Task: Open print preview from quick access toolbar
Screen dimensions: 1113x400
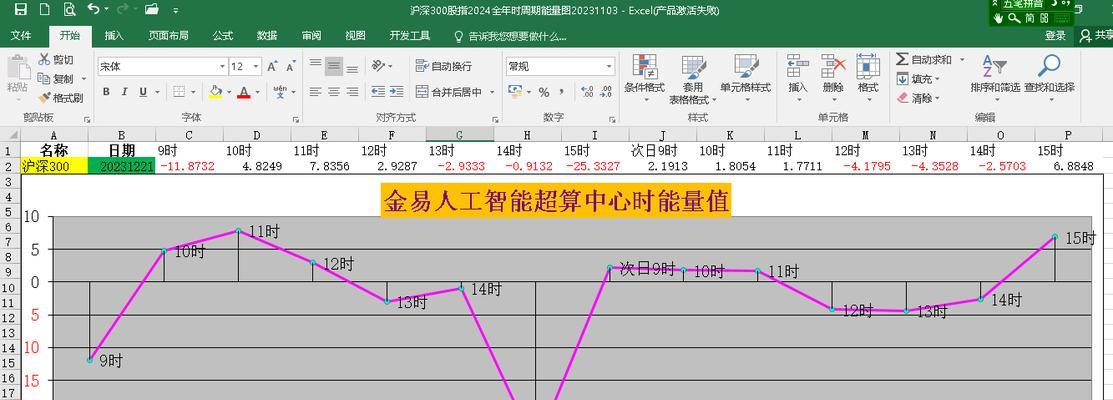Action: (x=69, y=9)
